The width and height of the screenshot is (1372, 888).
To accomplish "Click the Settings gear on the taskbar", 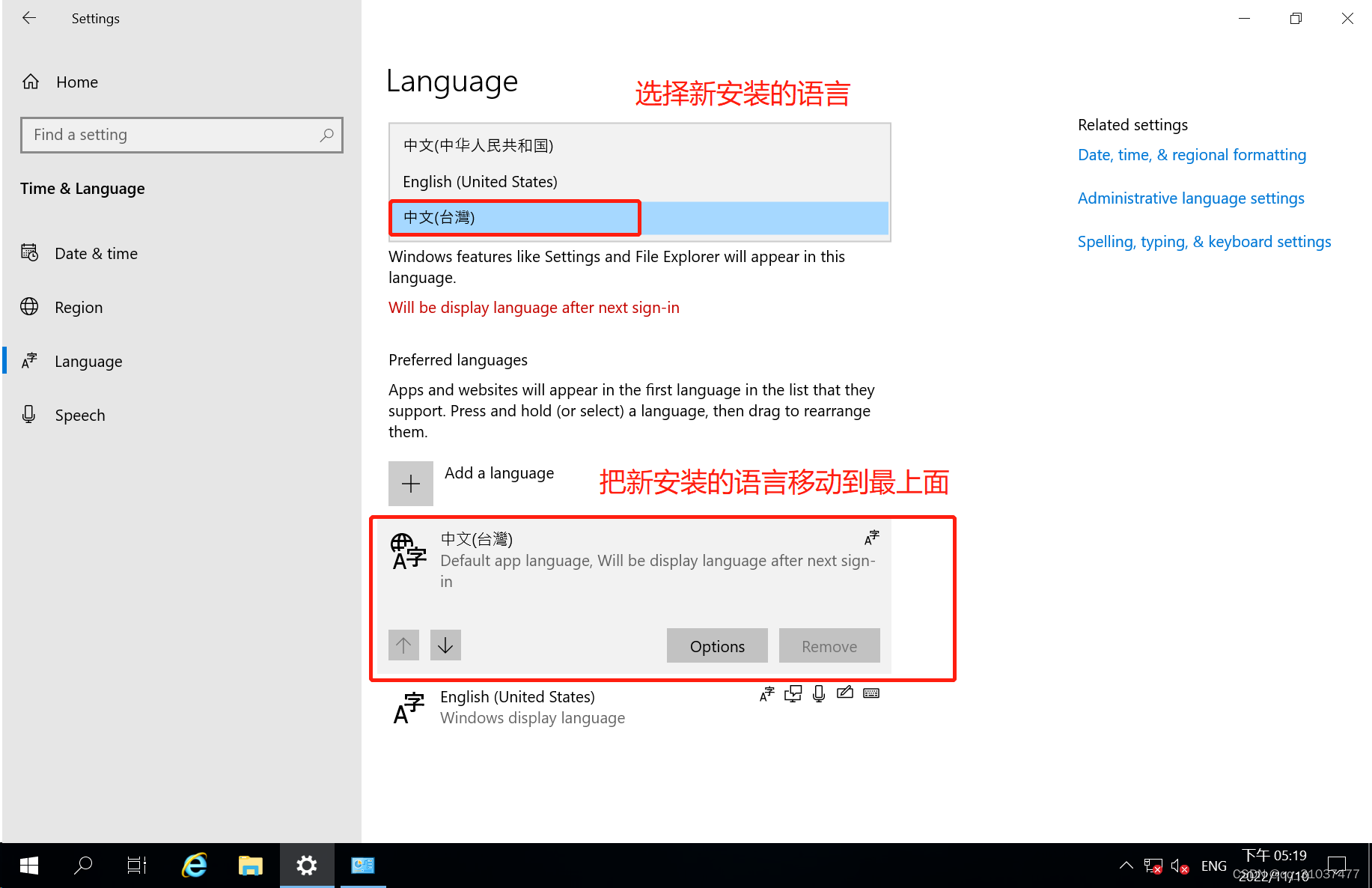I will (307, 866).
